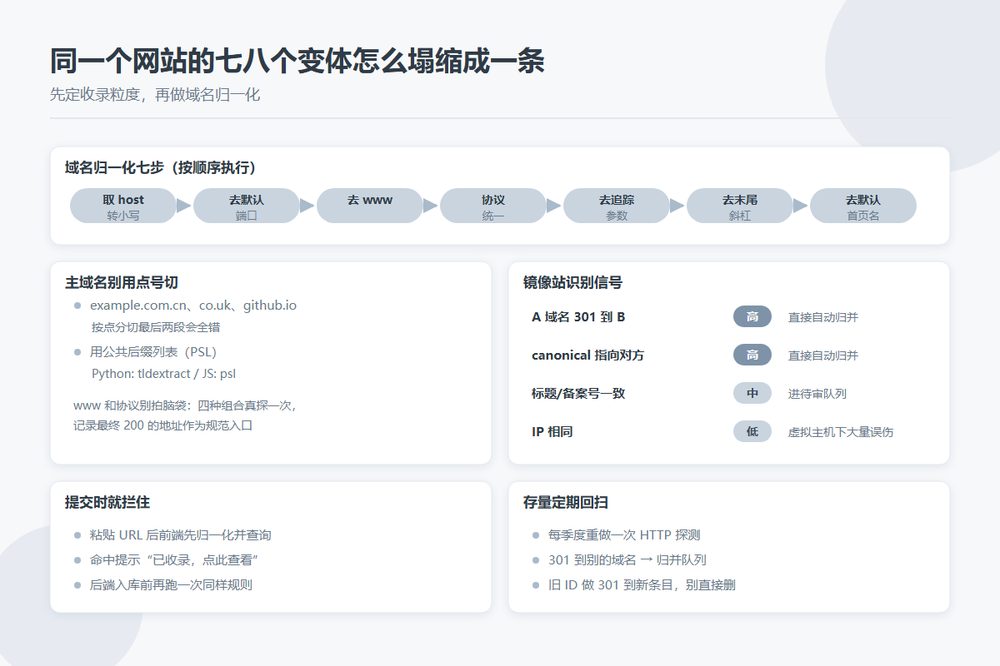Select the 协议 统一 step pill

pyautogui.click(x=493, y=205)
